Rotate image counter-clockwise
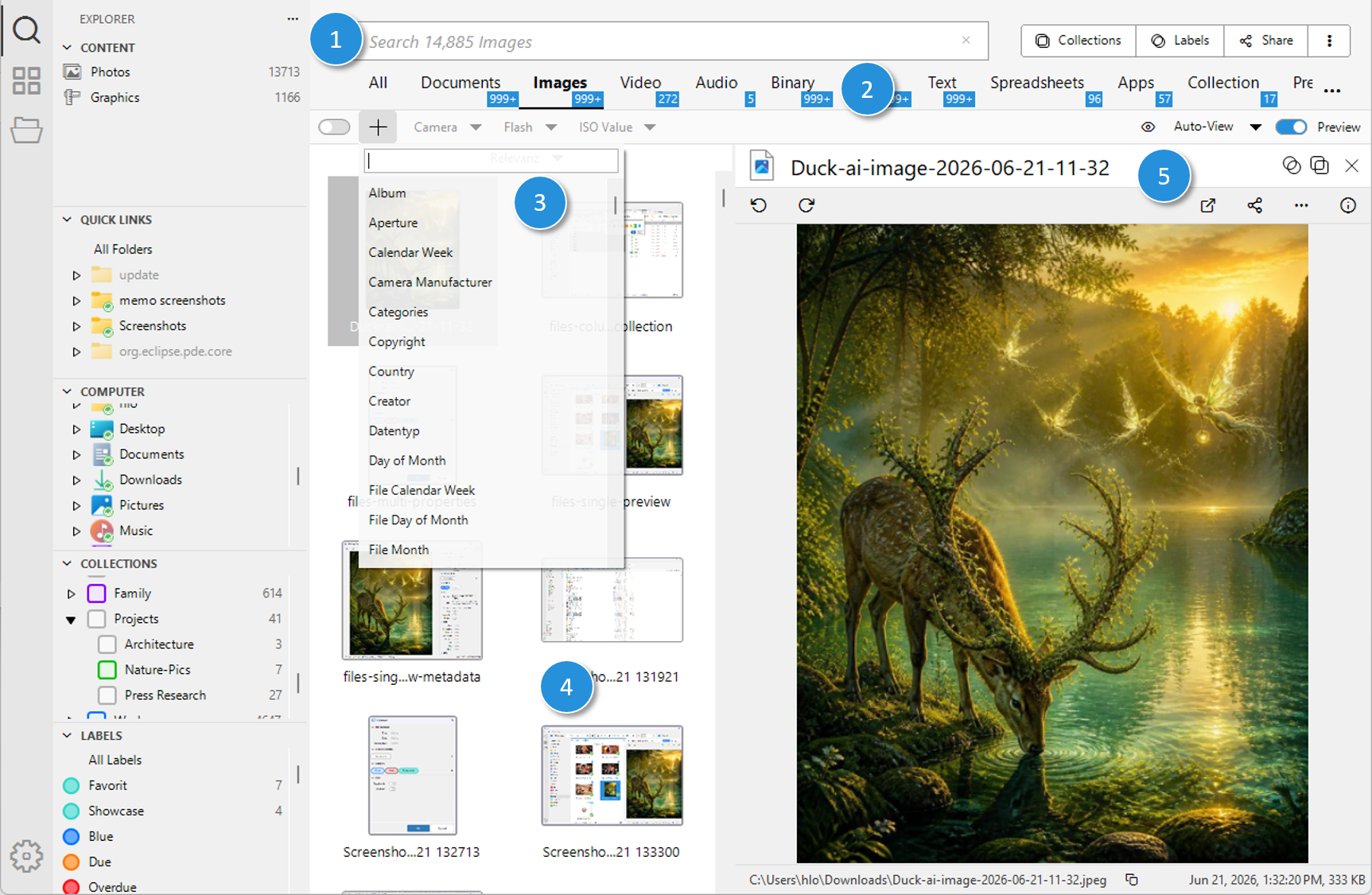This screenshot has height=895, width=1372. click(x=759, y=205)
